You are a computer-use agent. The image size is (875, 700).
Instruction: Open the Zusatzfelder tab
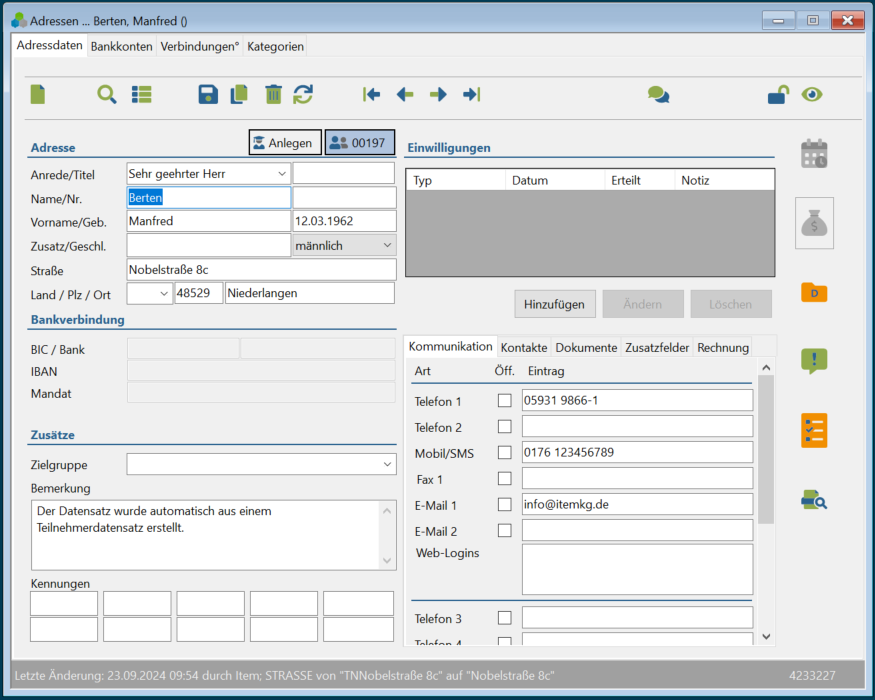coord(657,347)
